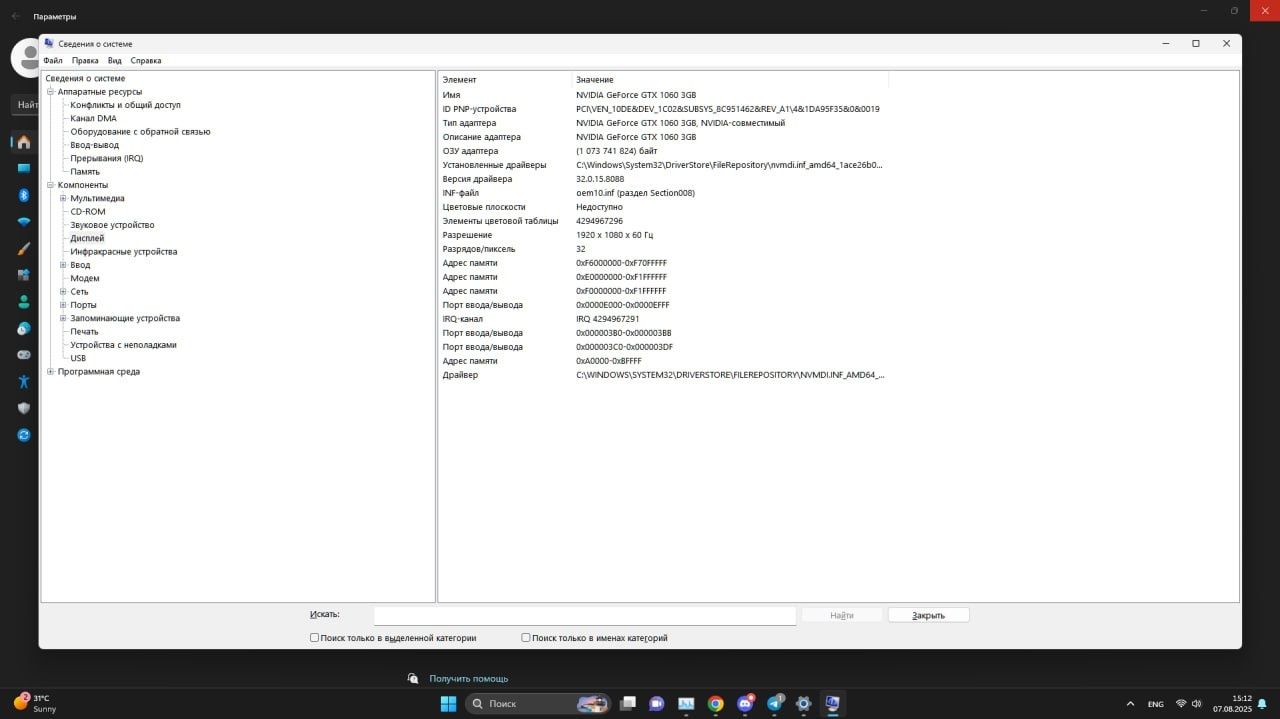Show hidden tray icons chevron
1280x719 pixels.
pyautogui.click(x=1130, y=704)
